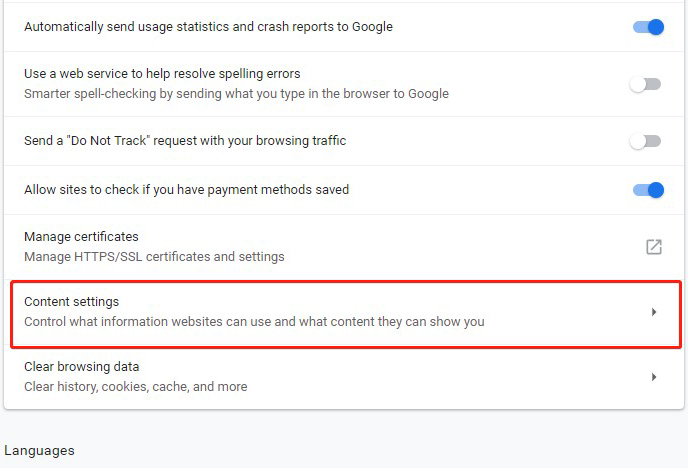Disable automatic usage statistics and crash reports
This screenshot has width=688, height=468.
tap(648, 27)
